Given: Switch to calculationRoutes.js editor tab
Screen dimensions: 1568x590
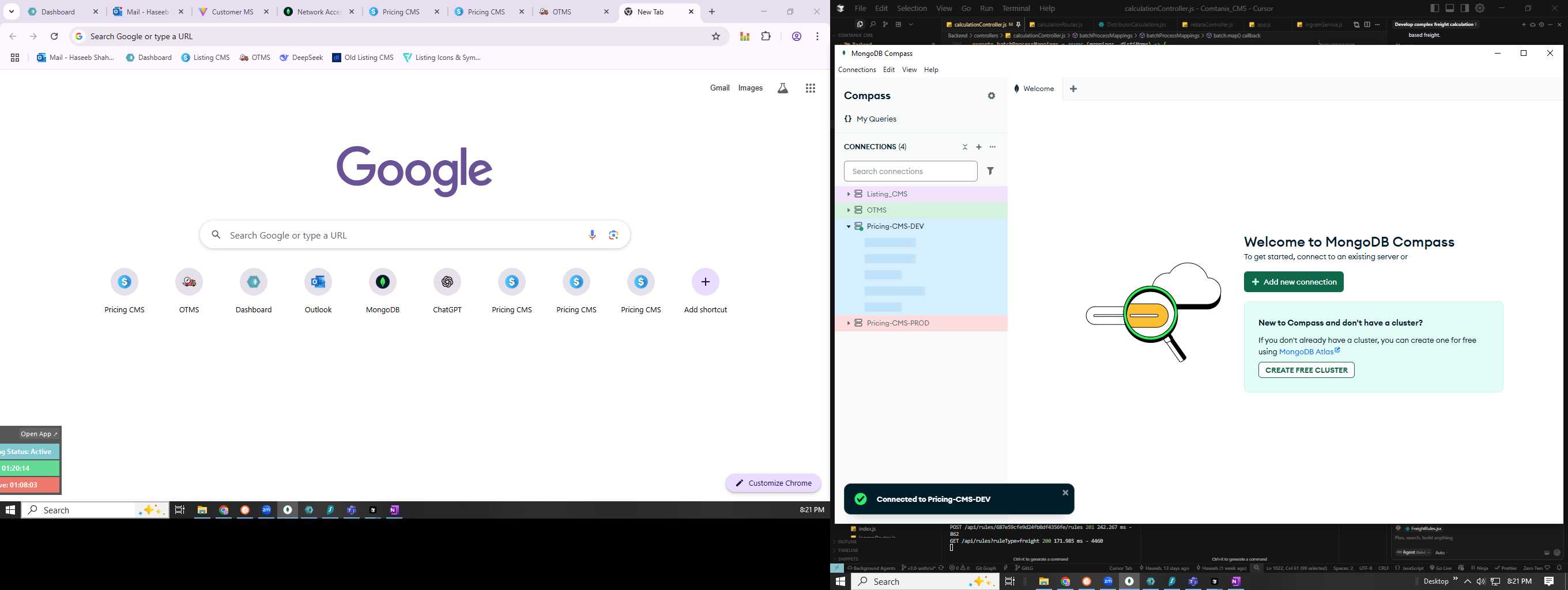Looking at the screenshot, I should click(1059, 24).
